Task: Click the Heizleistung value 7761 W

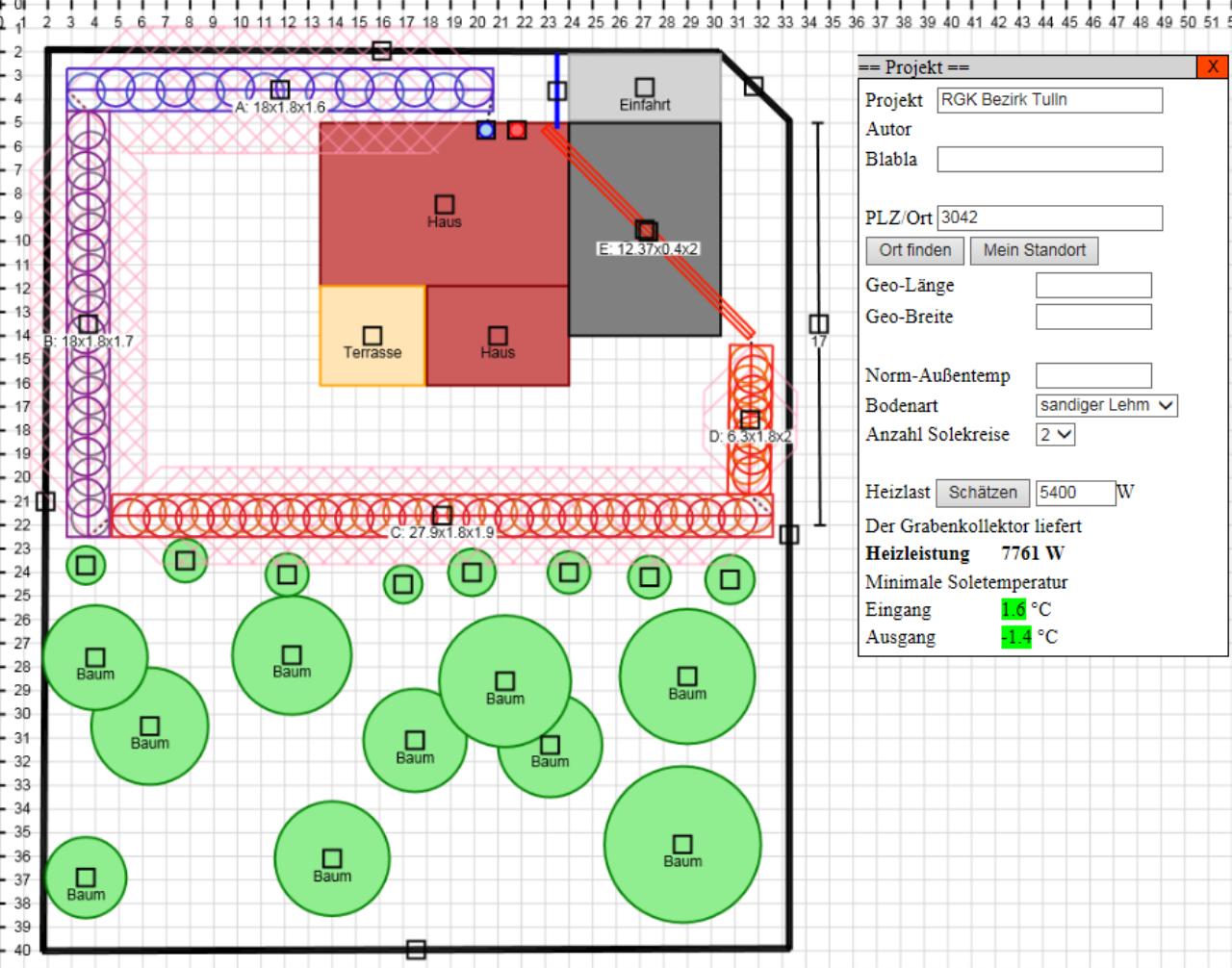Action: click(x=1033, y=553)
